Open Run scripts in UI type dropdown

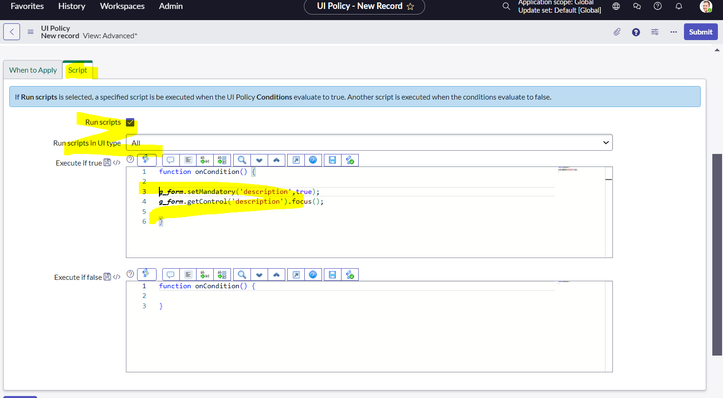coord(369,143)
